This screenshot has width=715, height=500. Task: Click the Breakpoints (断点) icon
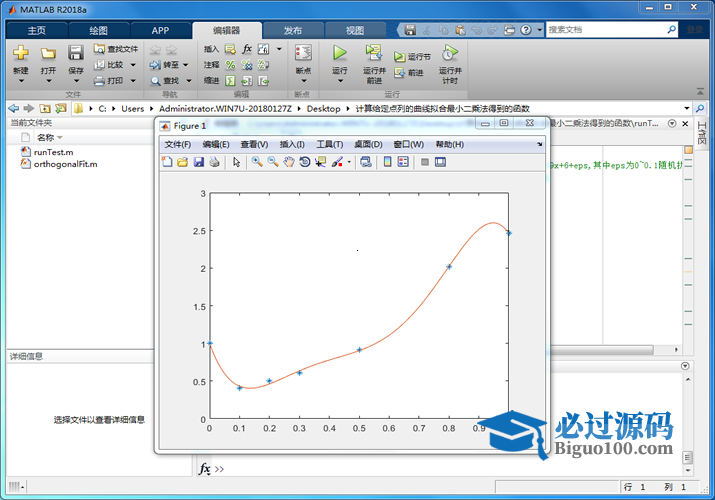pos(303,53)
